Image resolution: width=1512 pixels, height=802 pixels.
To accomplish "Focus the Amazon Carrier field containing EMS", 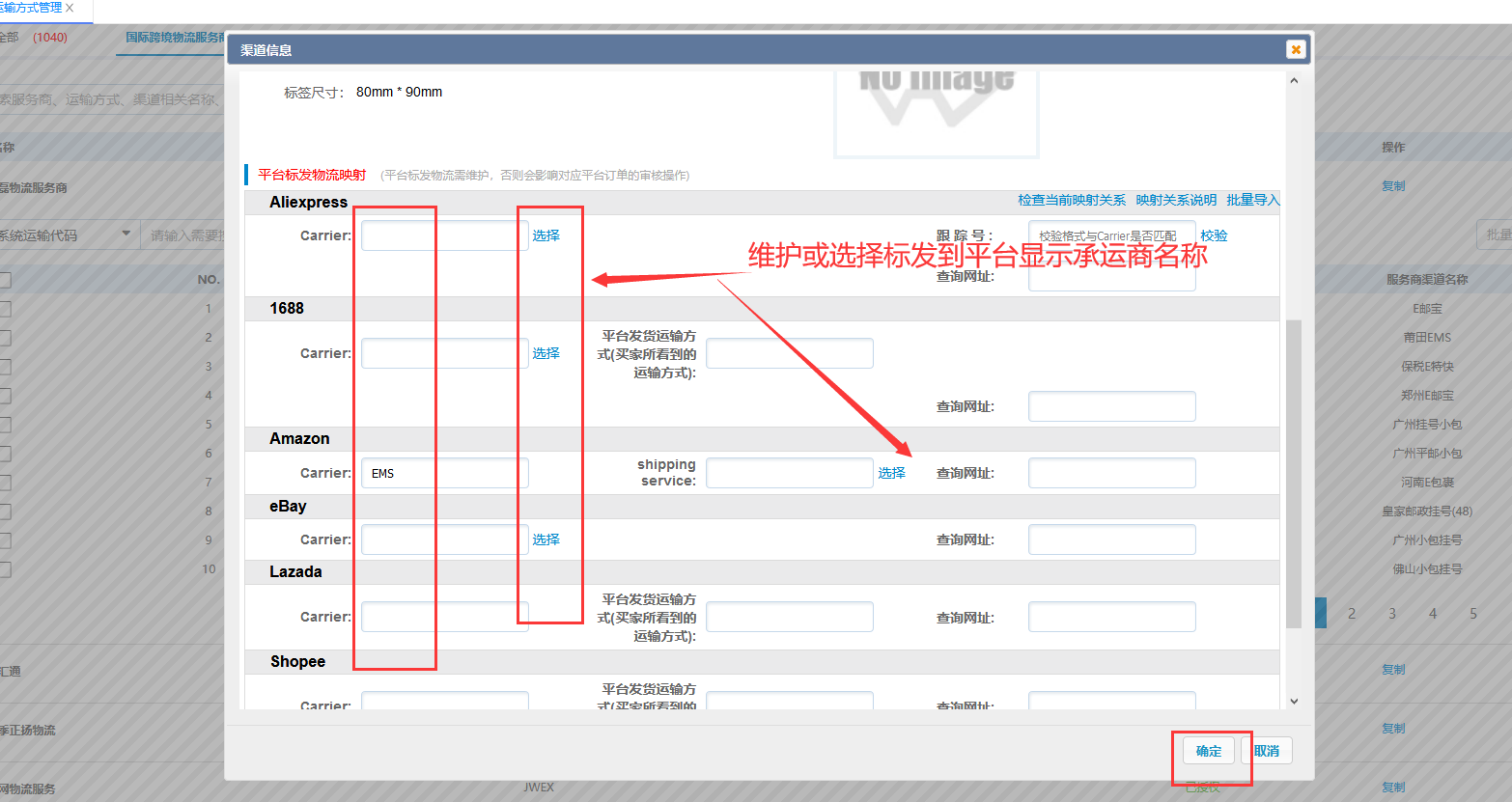I will [x=444, y=473].
